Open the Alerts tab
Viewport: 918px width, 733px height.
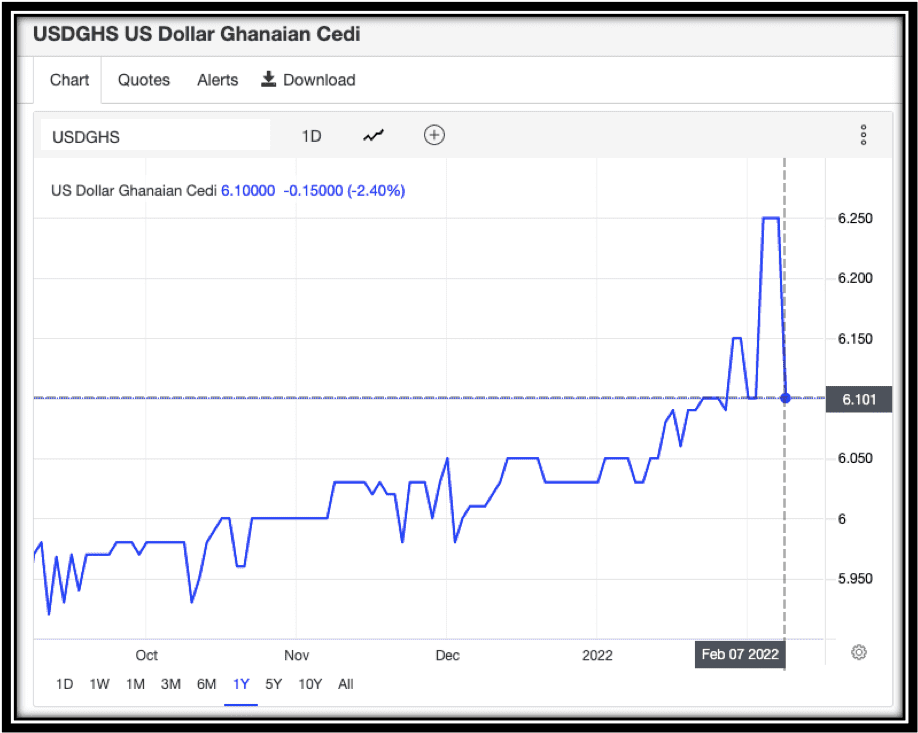[x=217, y=80]
